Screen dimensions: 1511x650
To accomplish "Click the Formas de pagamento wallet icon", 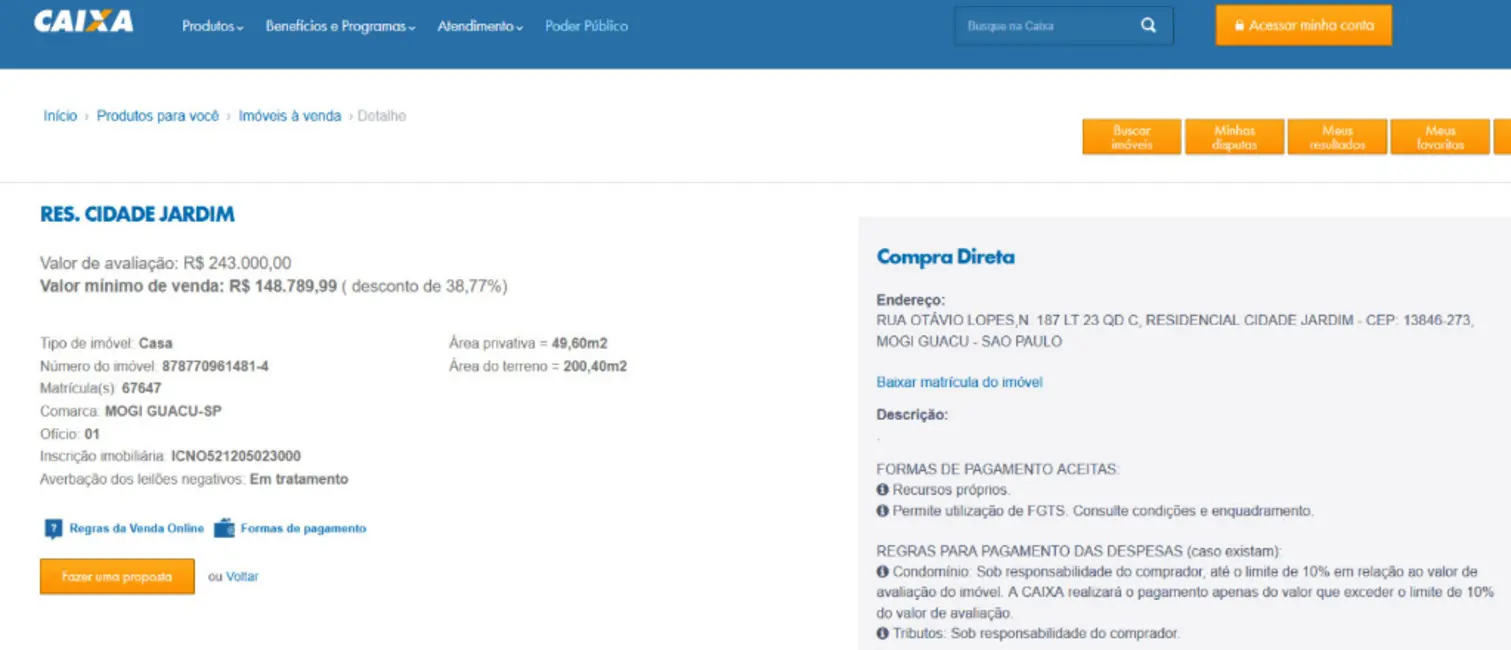I will click(x=224, y=528).
